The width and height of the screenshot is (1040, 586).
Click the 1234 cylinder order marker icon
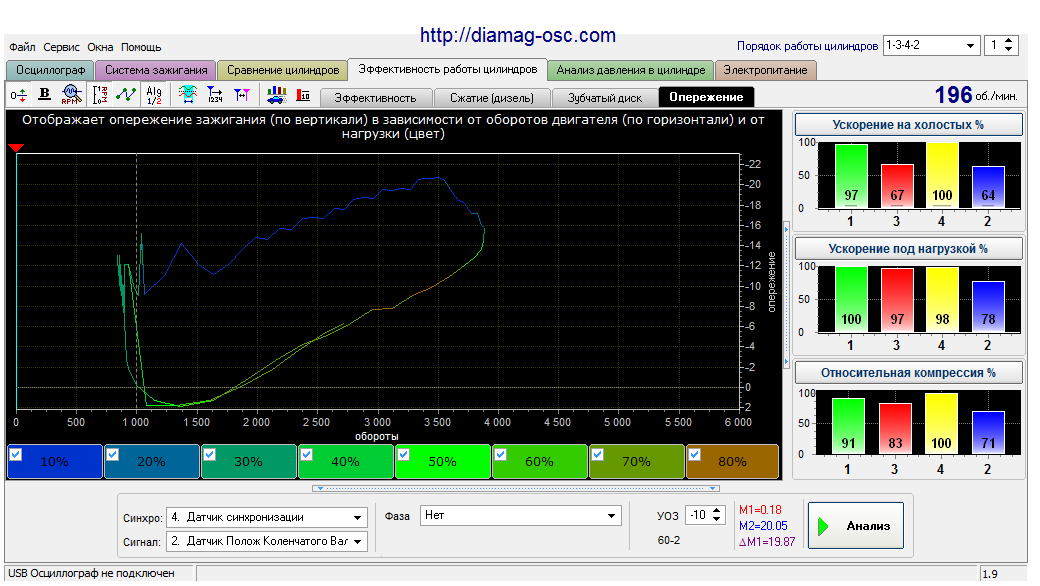[x=215, y=95]
